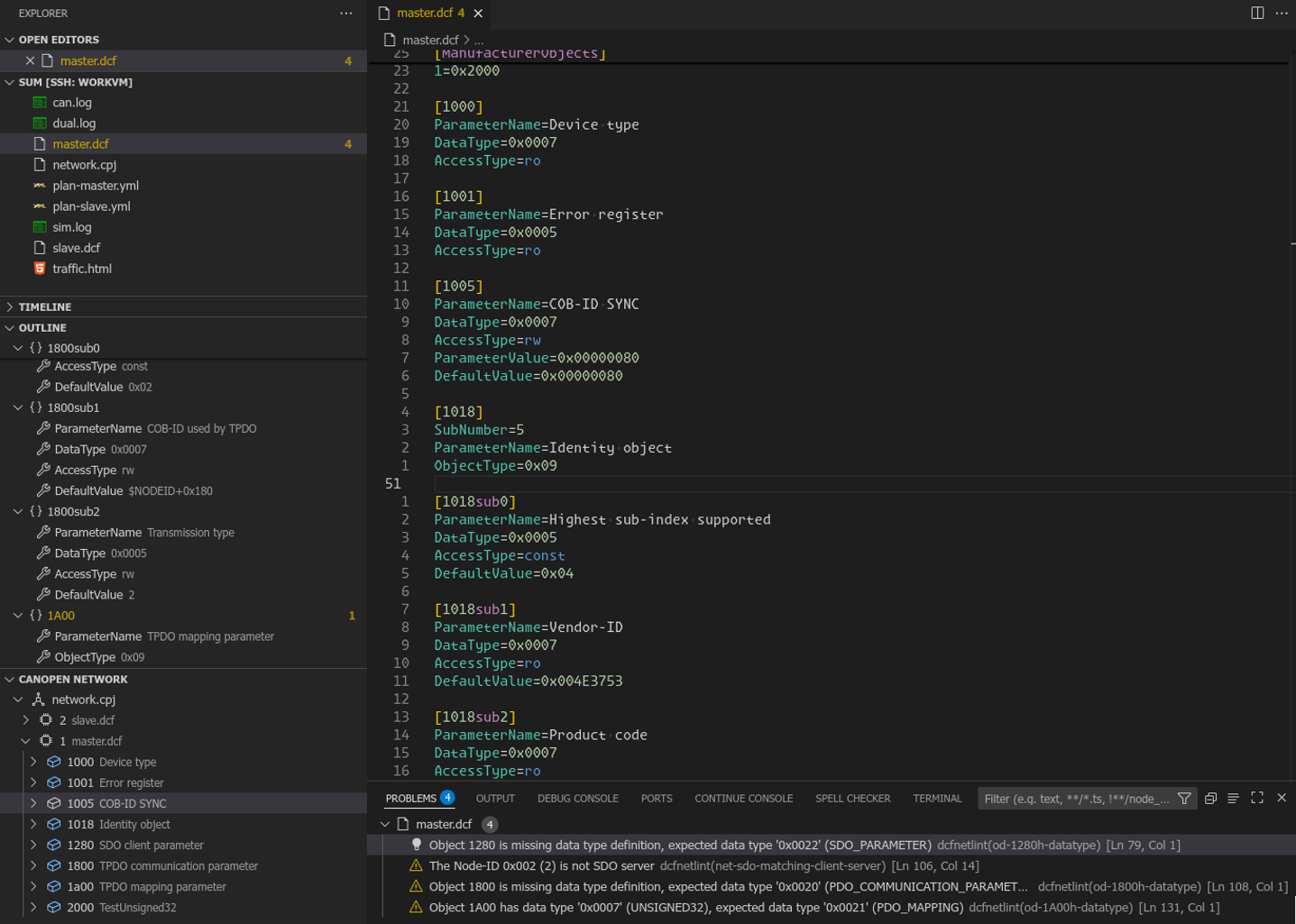Click the filter funnel icon in Problems
The height and width of the screenshot is (924, 1296).
pyautogui.click(x=1184, y=799)
